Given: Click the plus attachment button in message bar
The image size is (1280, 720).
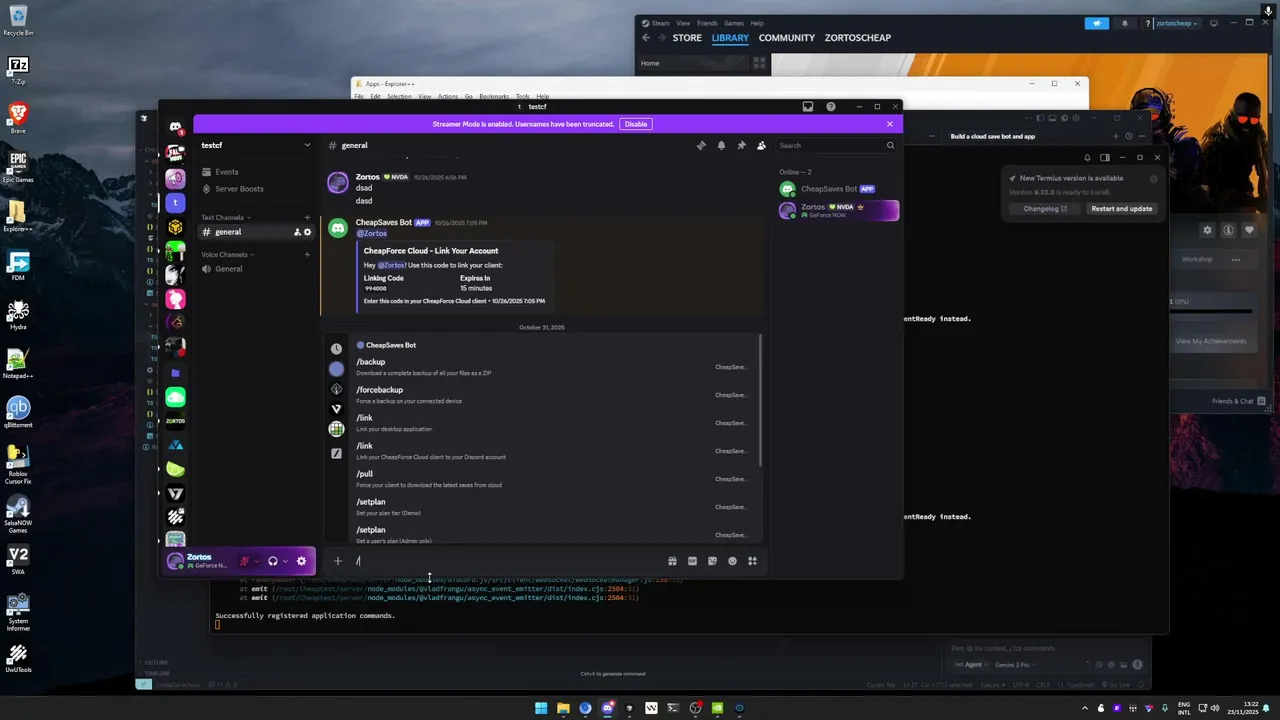Looking at the screenshot, I should click(337, 561).
